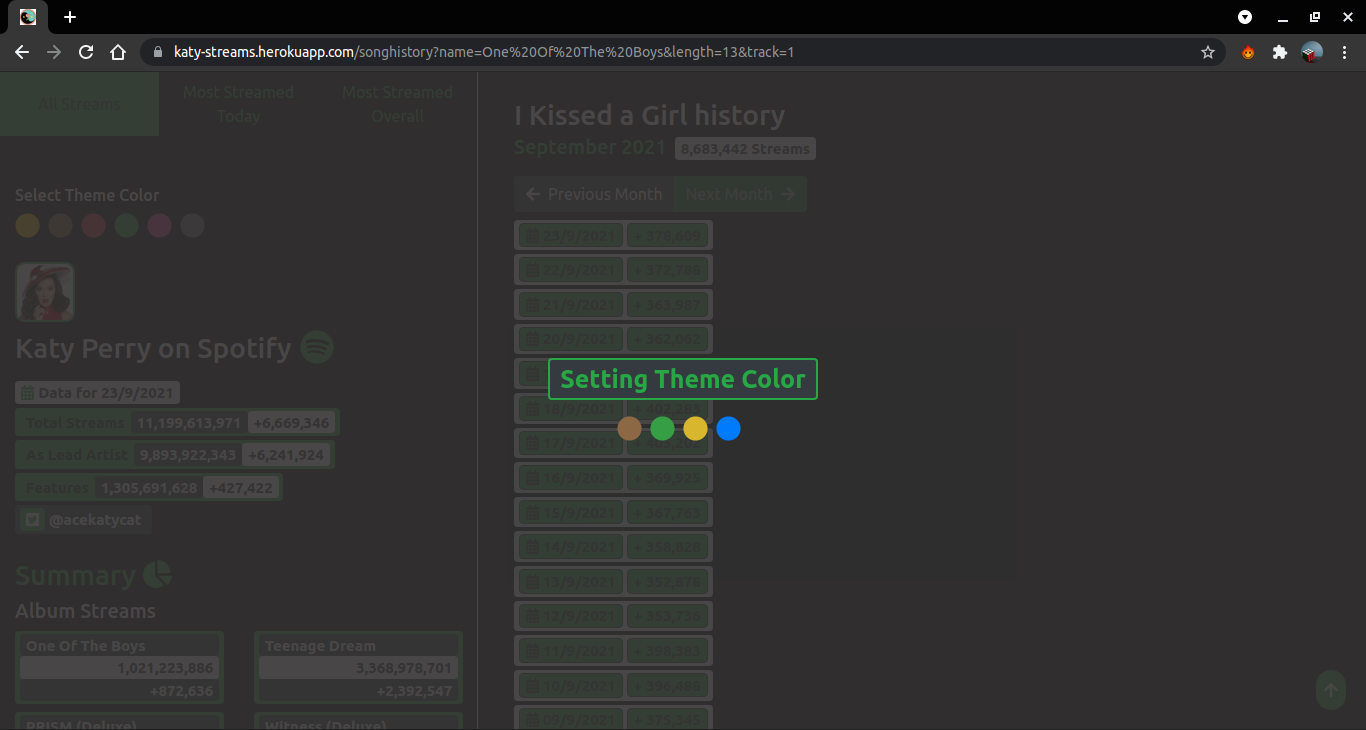Click calendar icon in the 21/9/2021 row
This screenshot has height=730, width=1366.
point(533,305)
